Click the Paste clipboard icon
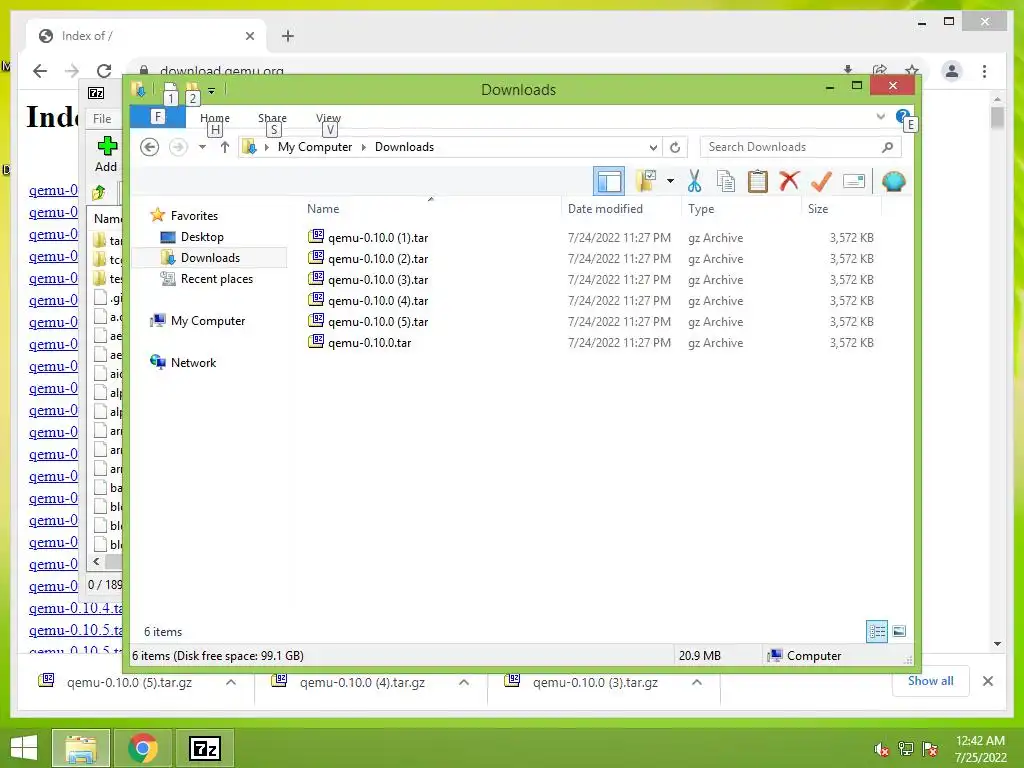The width and height of the screenshot is (1024, 768). pos(758,182)
